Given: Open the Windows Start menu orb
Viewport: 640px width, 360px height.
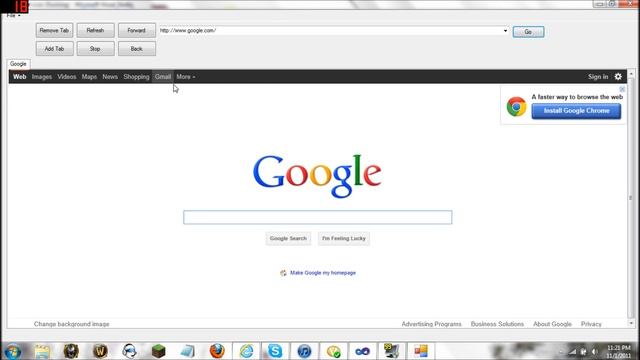Looking at the screenshot, I should click(x=13, y=351).
